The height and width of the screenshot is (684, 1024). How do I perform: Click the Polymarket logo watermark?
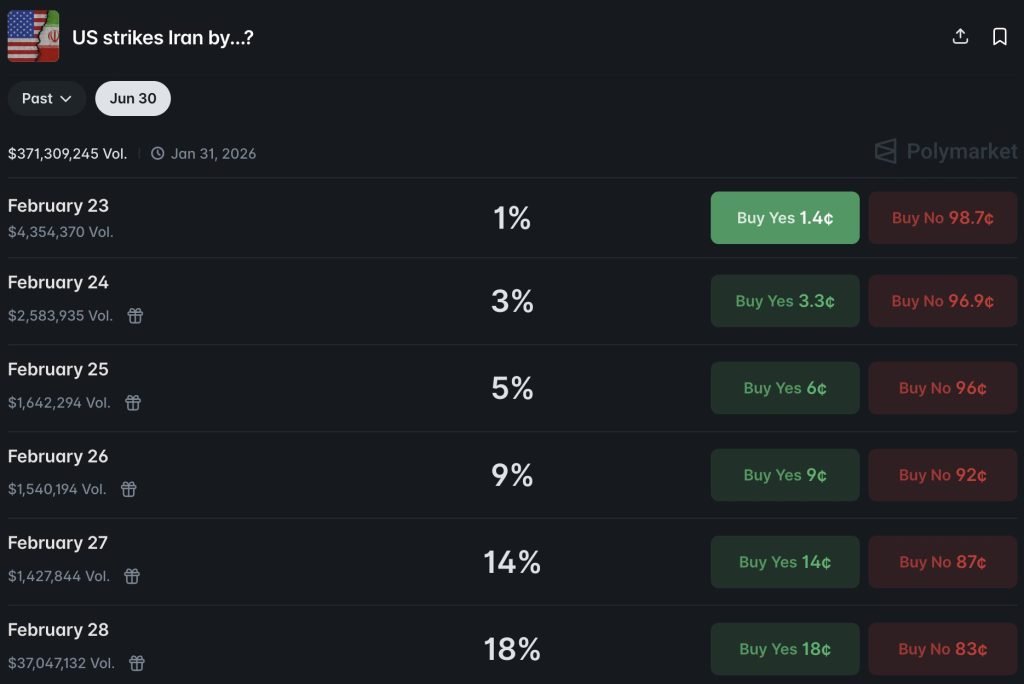[946, 152]
